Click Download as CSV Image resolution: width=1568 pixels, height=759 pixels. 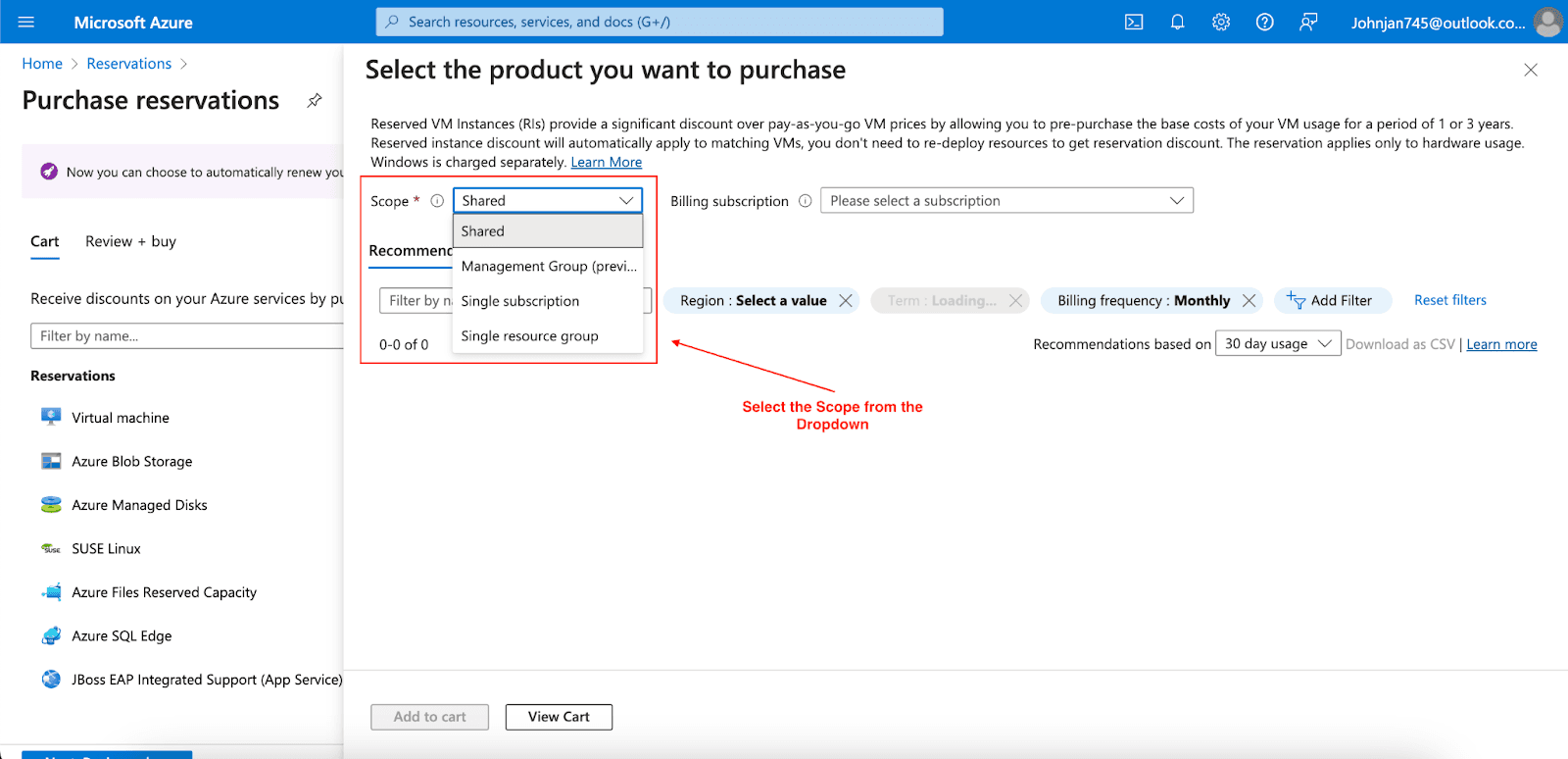click(x=1399, y=344)
